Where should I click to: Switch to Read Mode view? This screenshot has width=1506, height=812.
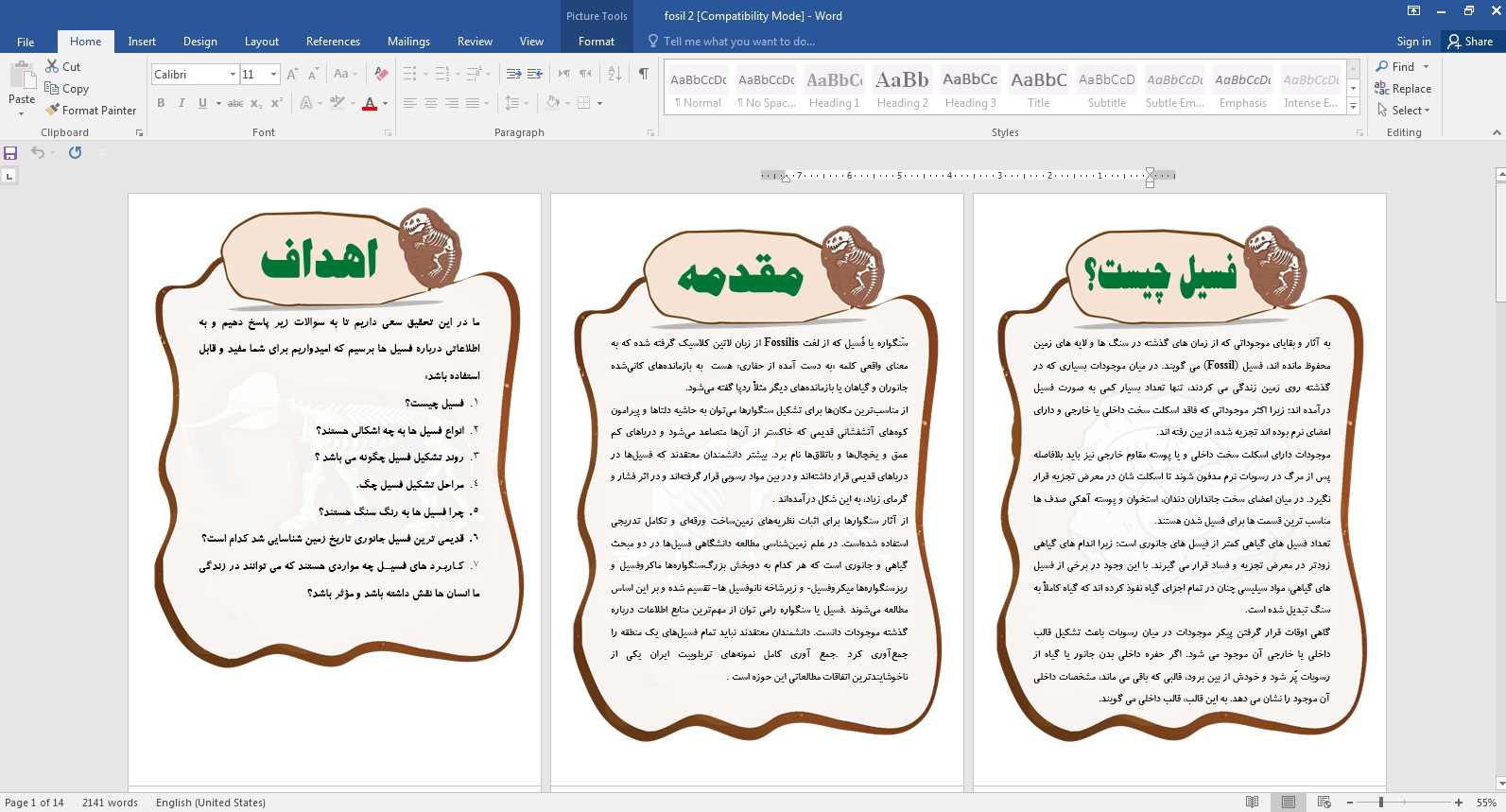coord(1252,803)
